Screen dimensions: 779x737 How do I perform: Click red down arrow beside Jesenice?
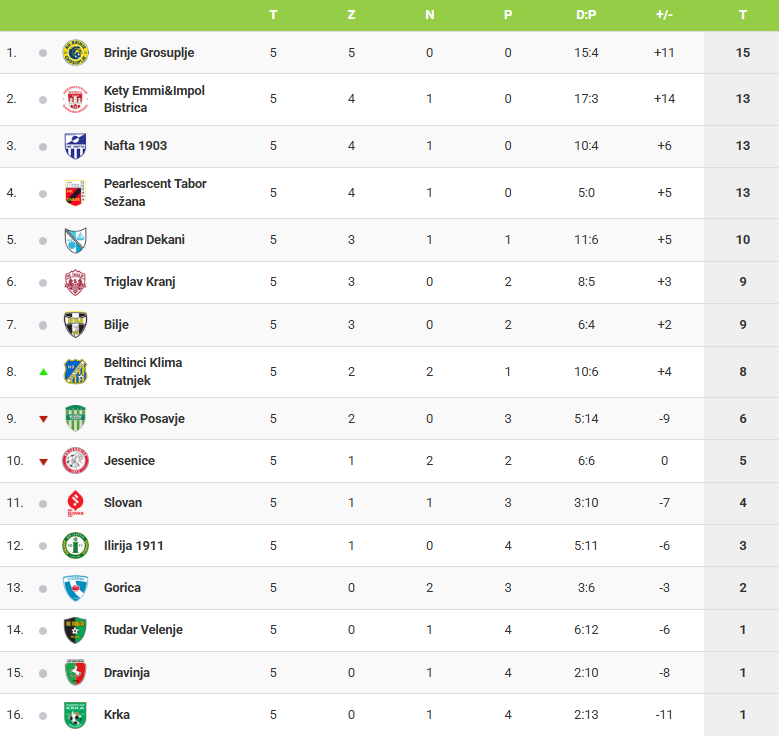point(43,462)
